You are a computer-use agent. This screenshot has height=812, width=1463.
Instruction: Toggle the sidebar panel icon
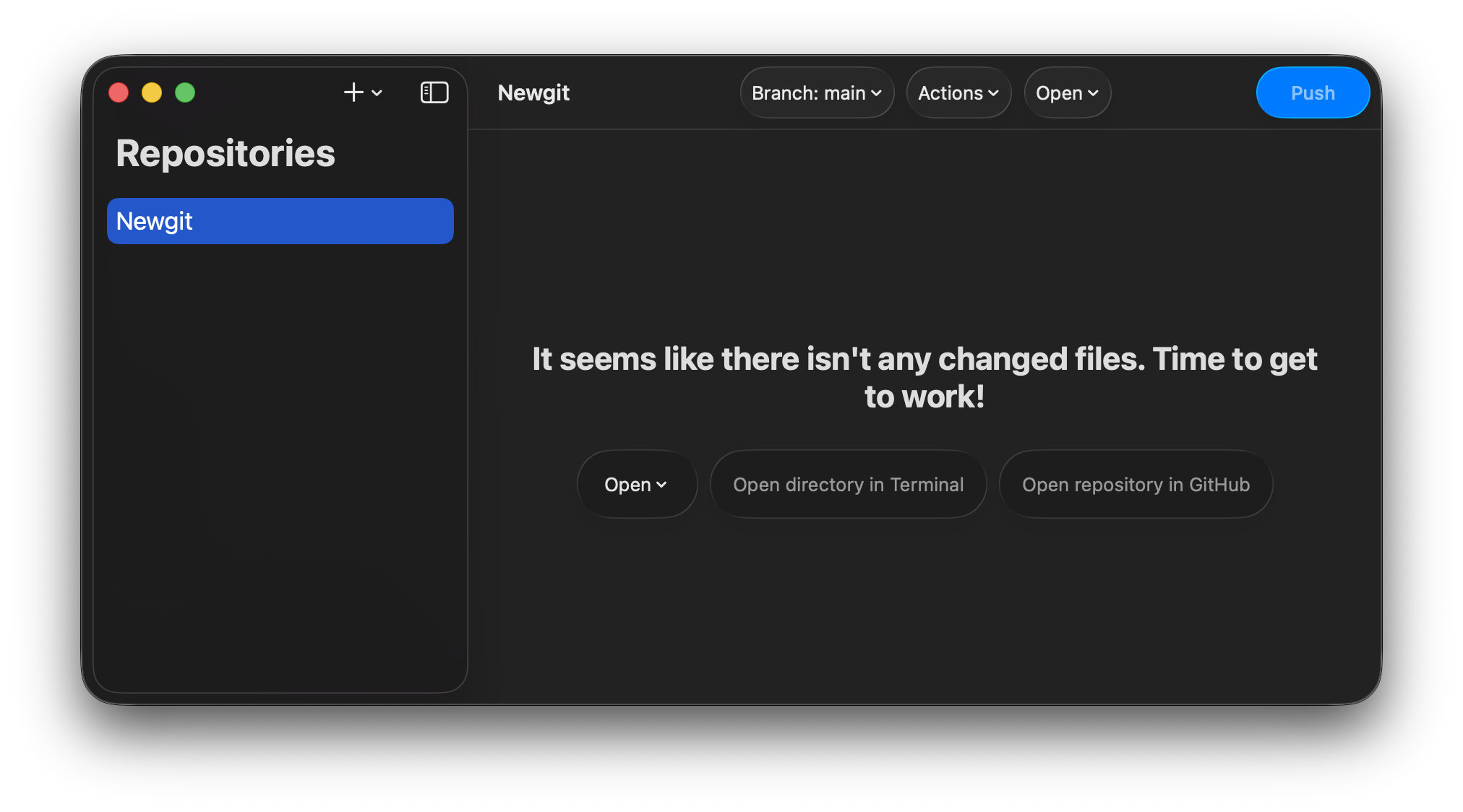[x=434, y=92]
